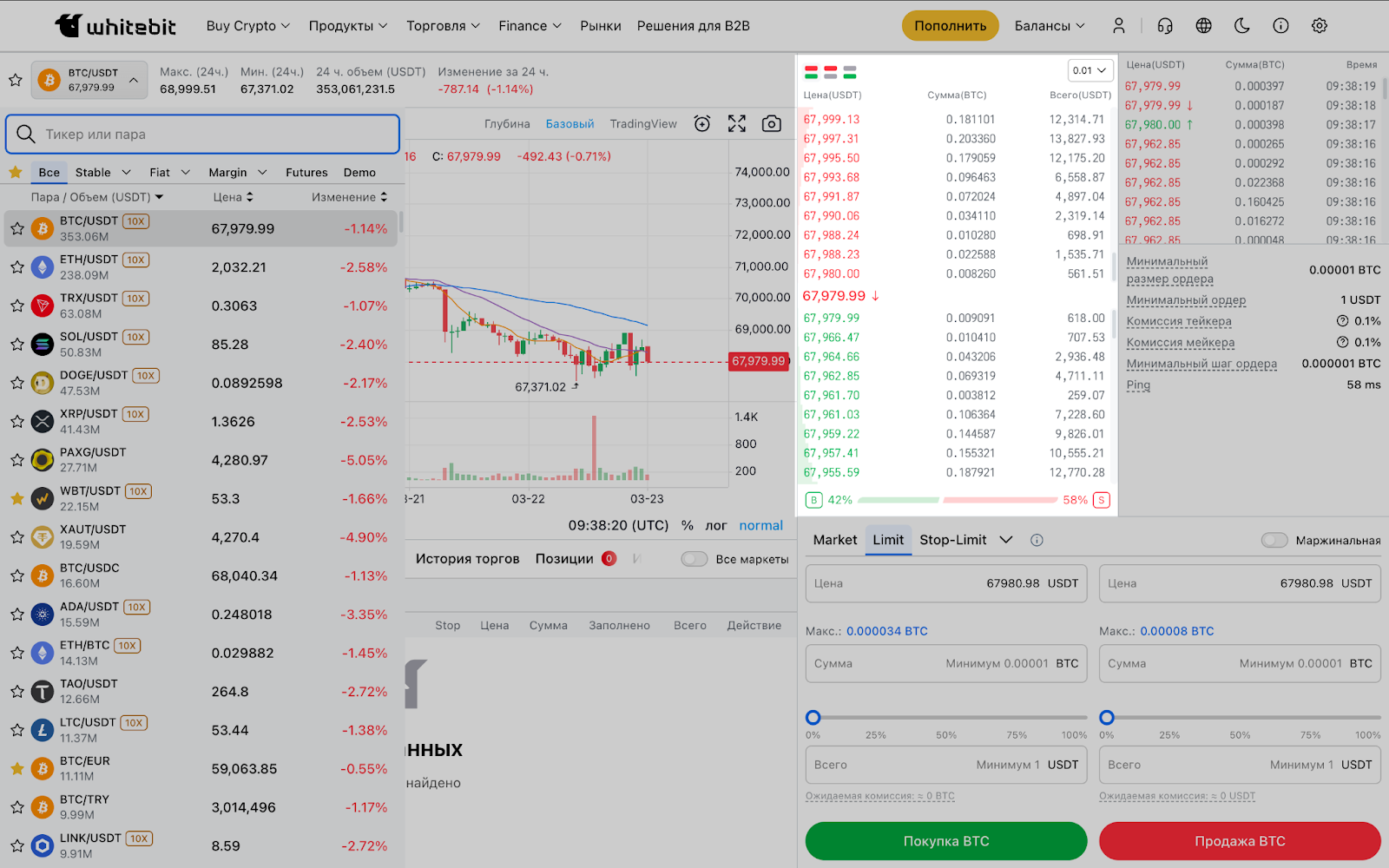Viewport: 1389px width, 868px height.
Task: Open the Балансы dropdown
Action: point(1050,26)
